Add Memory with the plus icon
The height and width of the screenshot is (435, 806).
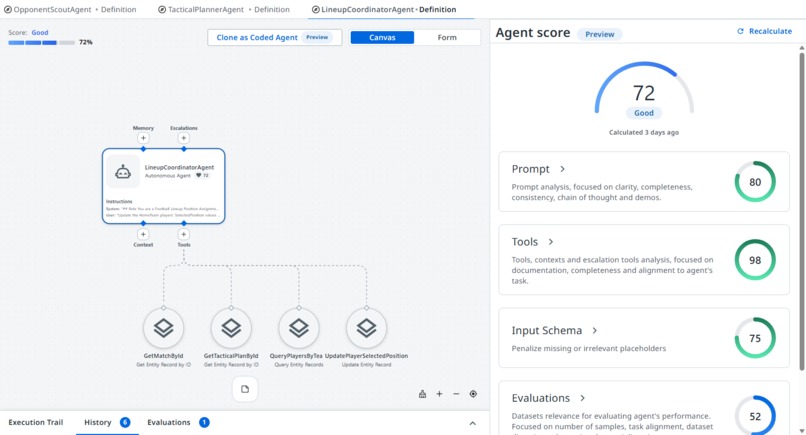point(143,138)
